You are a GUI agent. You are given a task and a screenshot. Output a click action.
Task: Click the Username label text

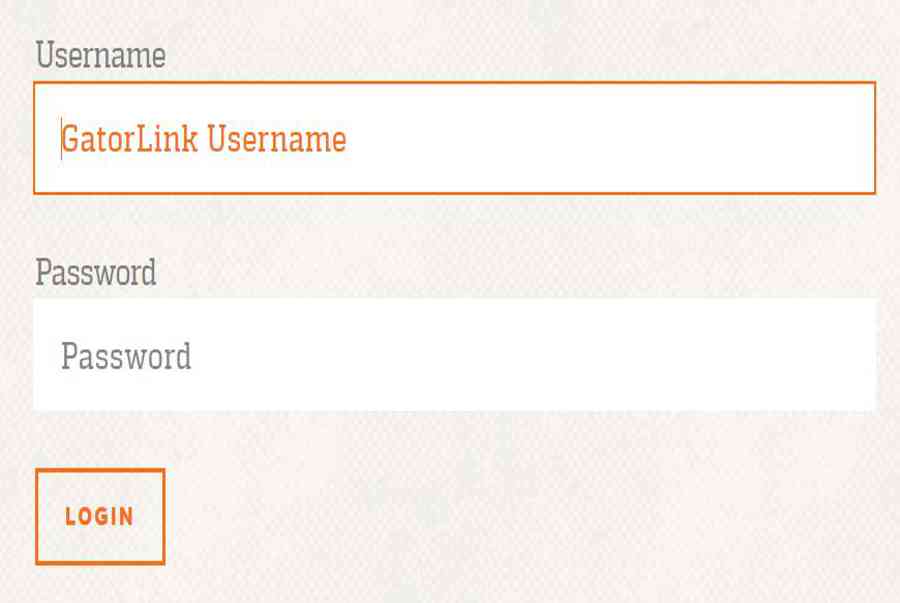(x=100, y=55)
